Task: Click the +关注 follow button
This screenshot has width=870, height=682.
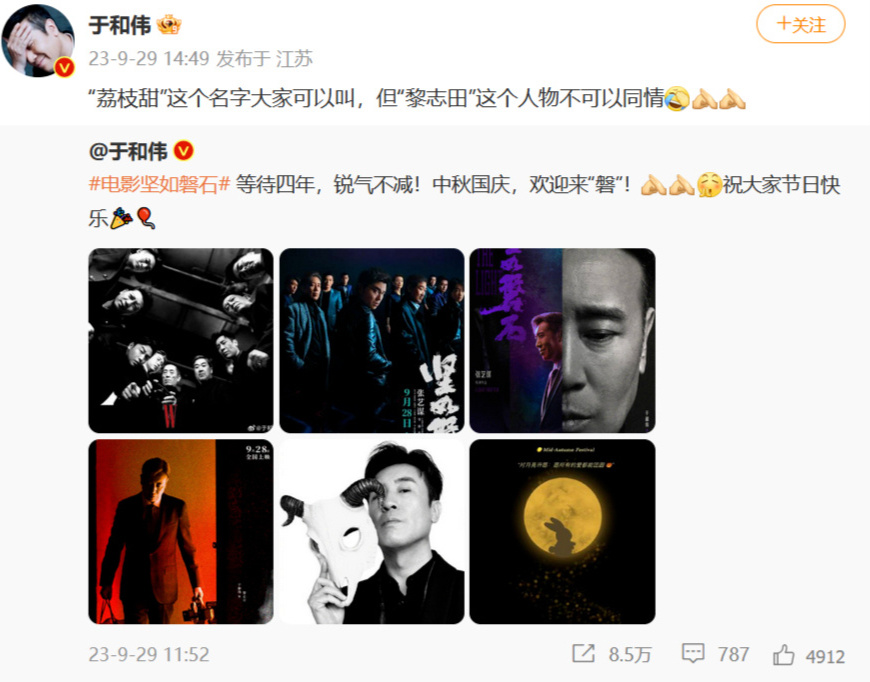Action: pos(801,24)
